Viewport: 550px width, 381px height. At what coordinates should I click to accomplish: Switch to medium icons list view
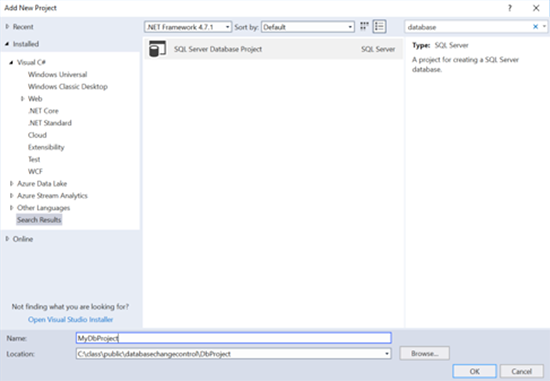(x=380, y=26)
